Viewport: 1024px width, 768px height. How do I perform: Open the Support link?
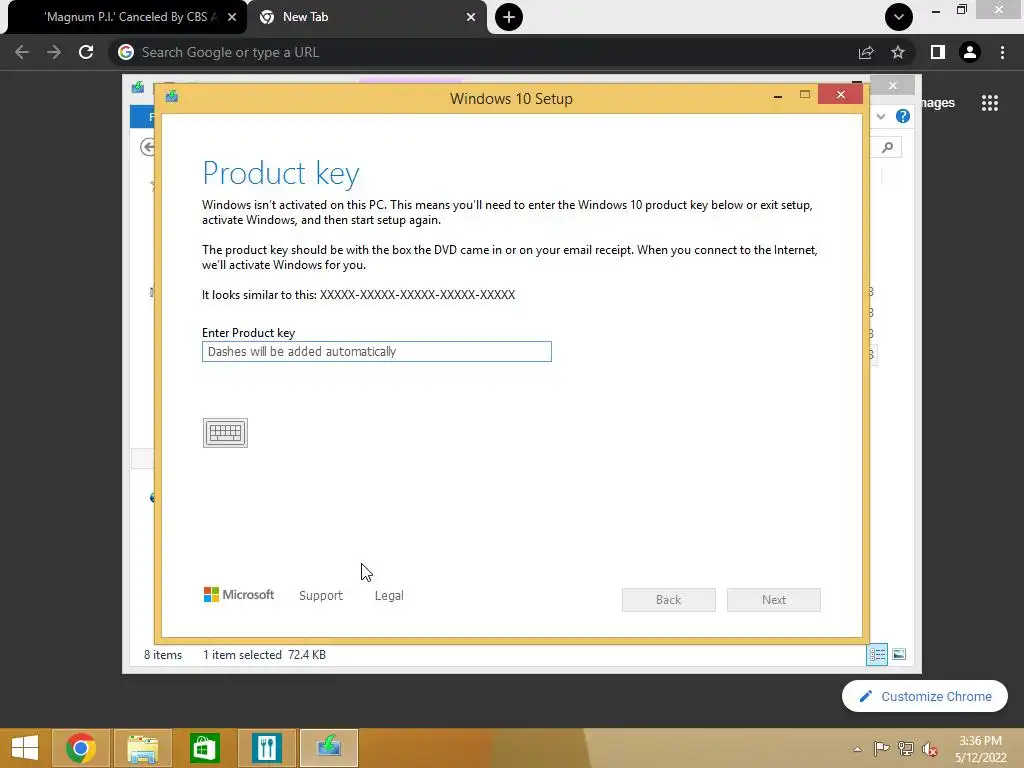321,596
